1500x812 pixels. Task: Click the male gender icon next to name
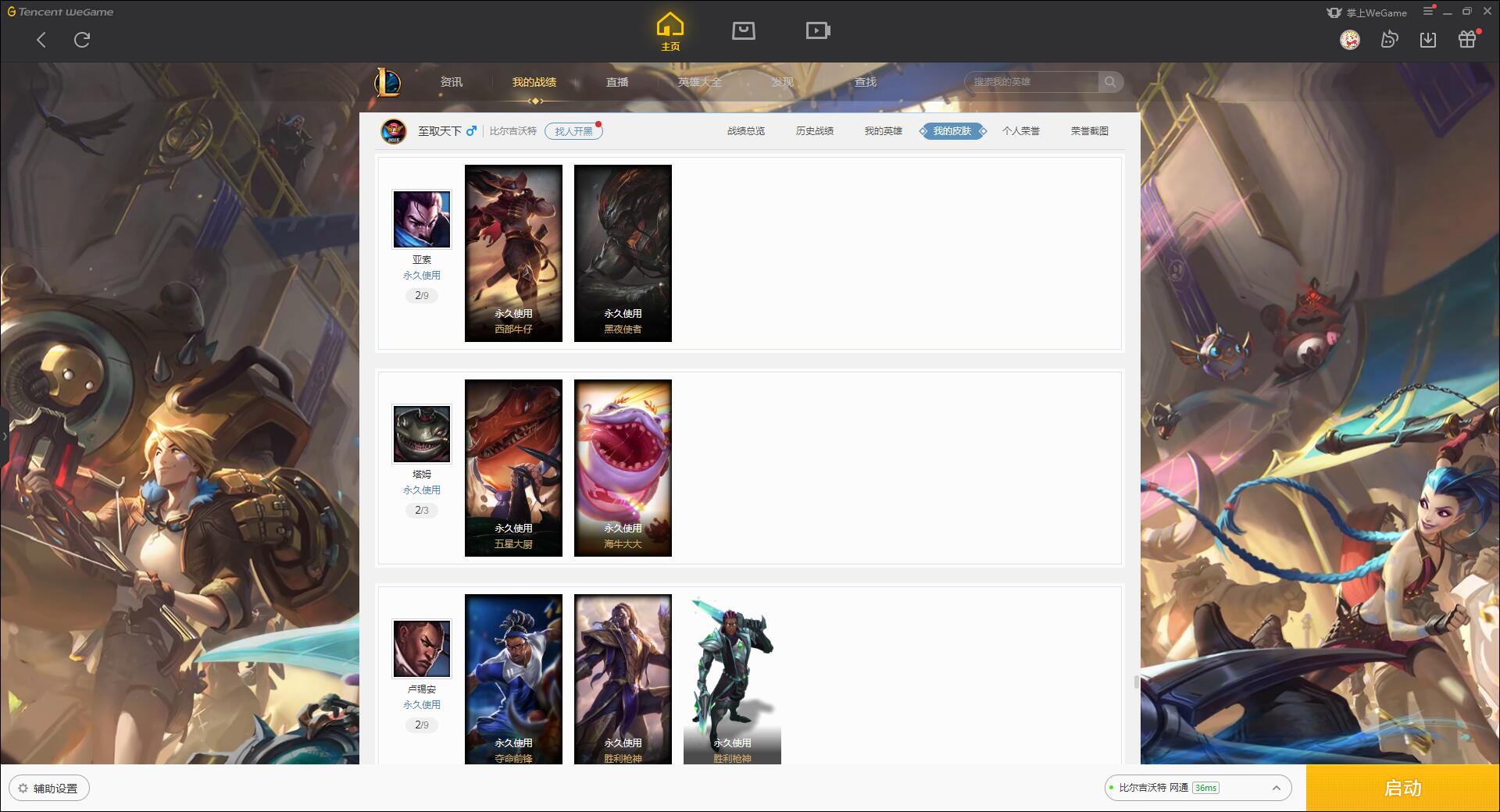coord(471,131)
